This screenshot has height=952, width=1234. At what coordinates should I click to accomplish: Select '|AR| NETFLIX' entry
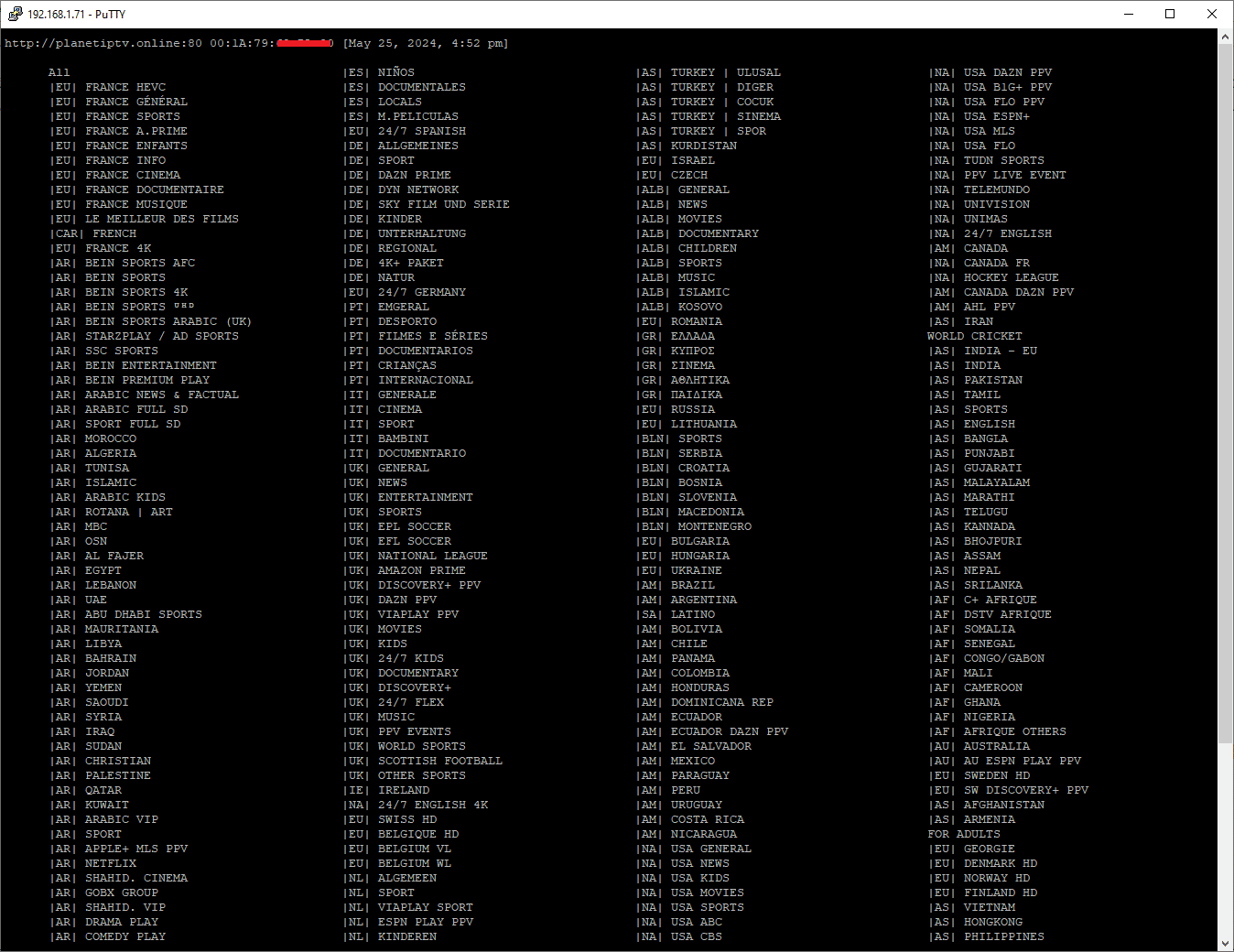click(93, 863)
